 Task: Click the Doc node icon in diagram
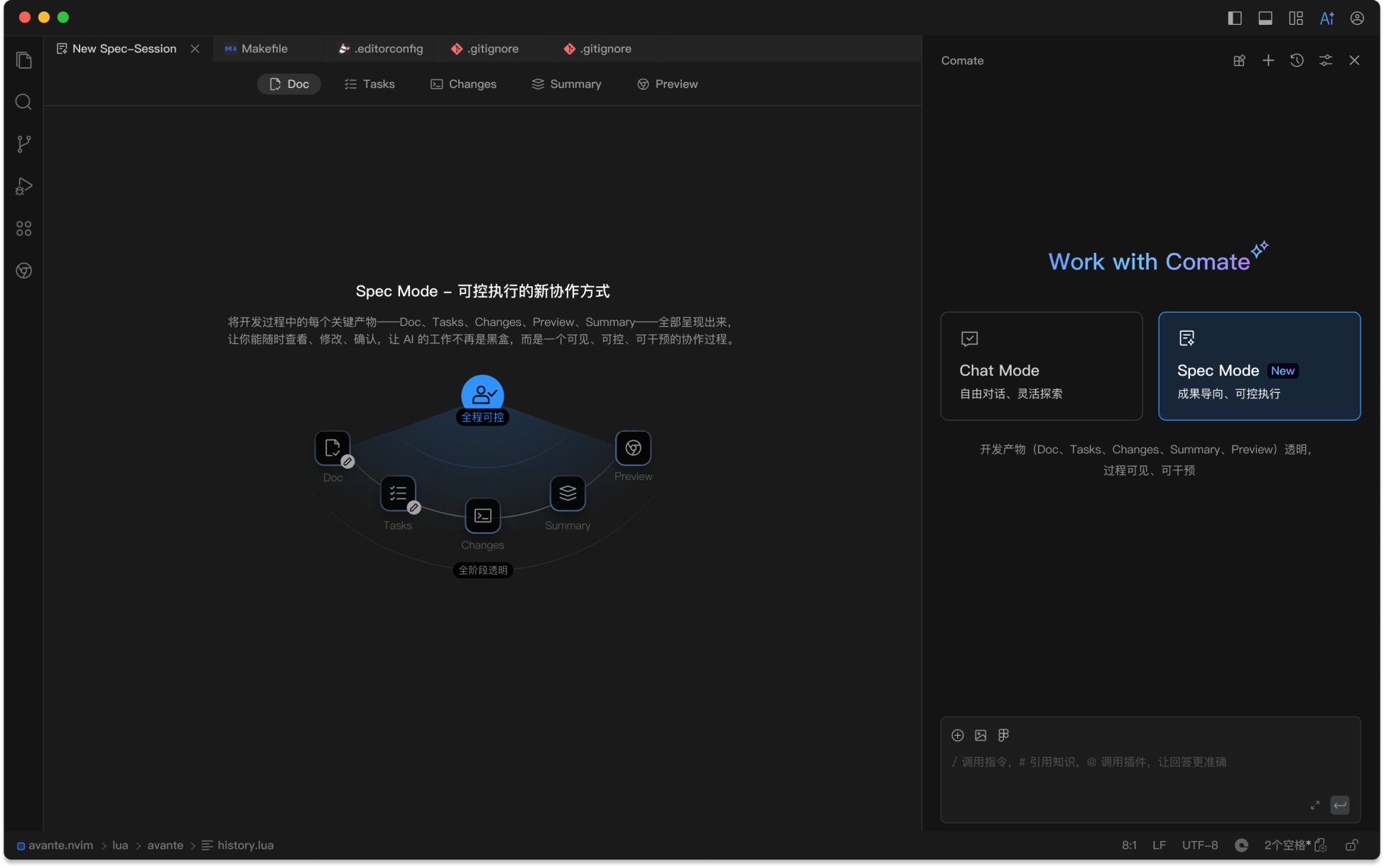(x=333, y=448)
